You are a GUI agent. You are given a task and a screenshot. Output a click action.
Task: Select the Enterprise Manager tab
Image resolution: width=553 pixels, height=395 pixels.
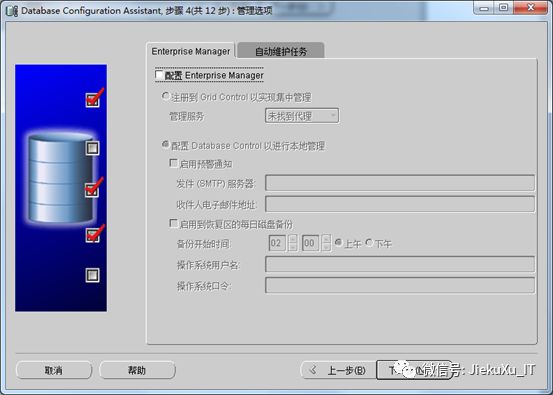coord(190,51)
